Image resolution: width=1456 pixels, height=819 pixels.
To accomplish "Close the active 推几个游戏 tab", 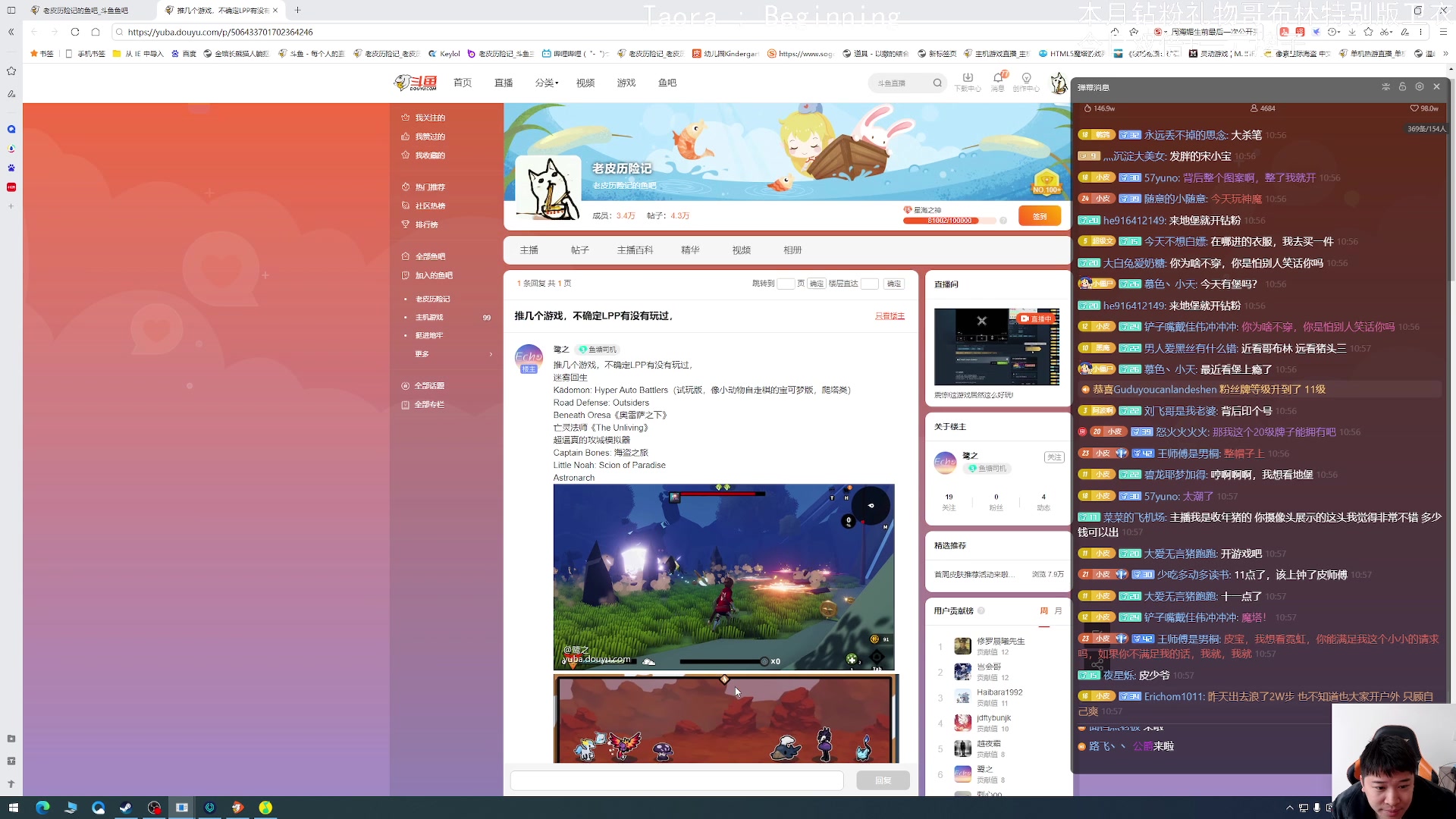I will [275, 11].
